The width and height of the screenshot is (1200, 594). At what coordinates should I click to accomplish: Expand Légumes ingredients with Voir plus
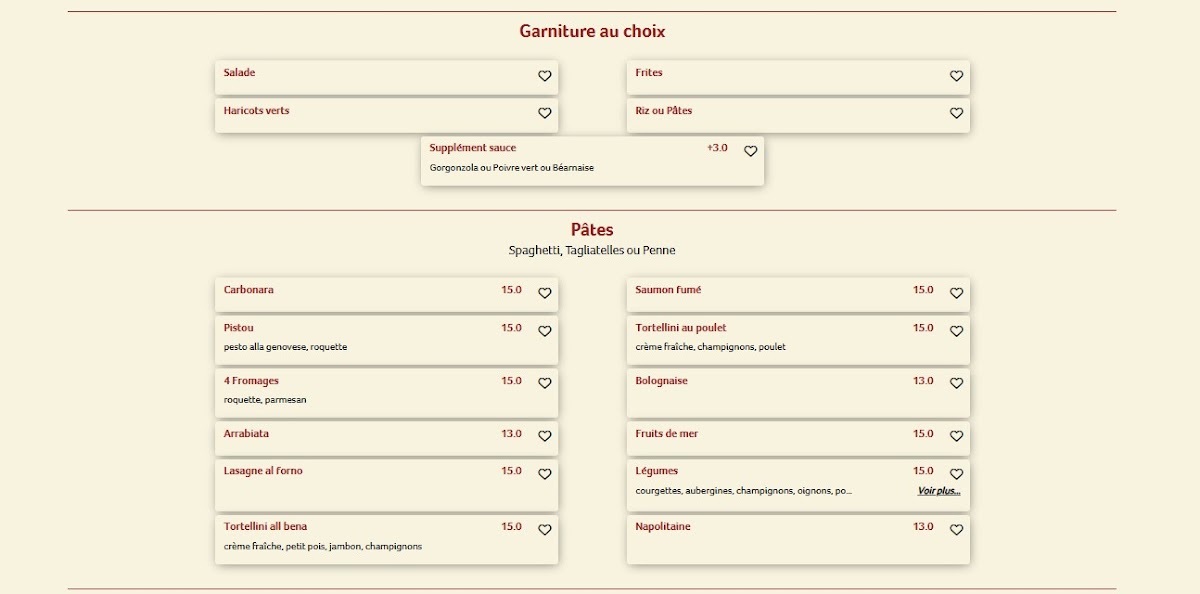tap(938, 491)
